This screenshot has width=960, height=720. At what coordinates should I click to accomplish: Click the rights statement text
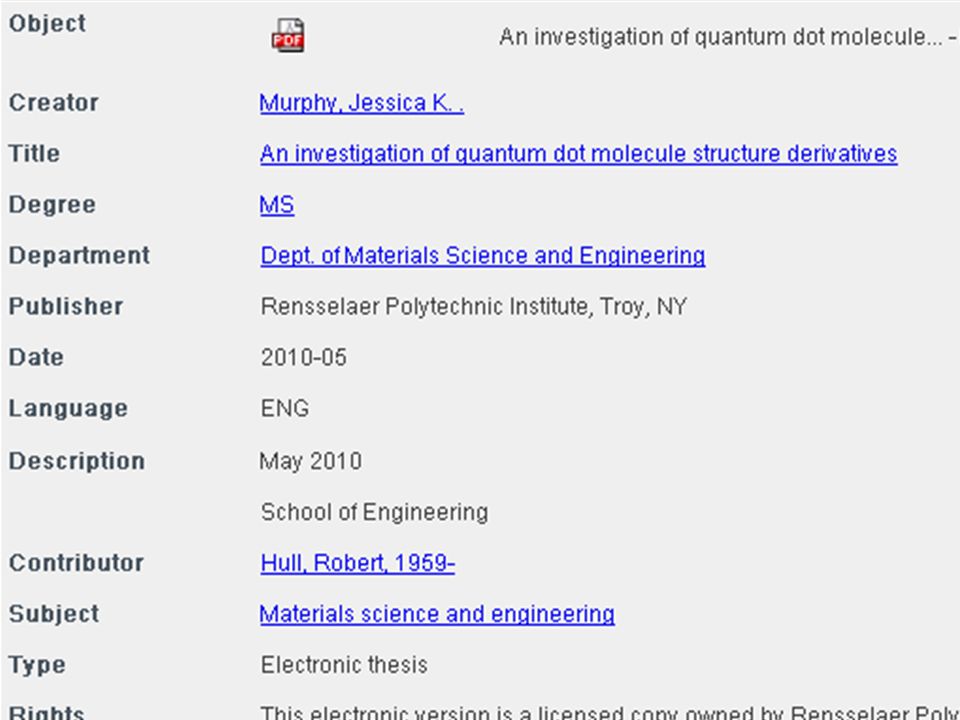pyautogui.click(x=609, y=713)
